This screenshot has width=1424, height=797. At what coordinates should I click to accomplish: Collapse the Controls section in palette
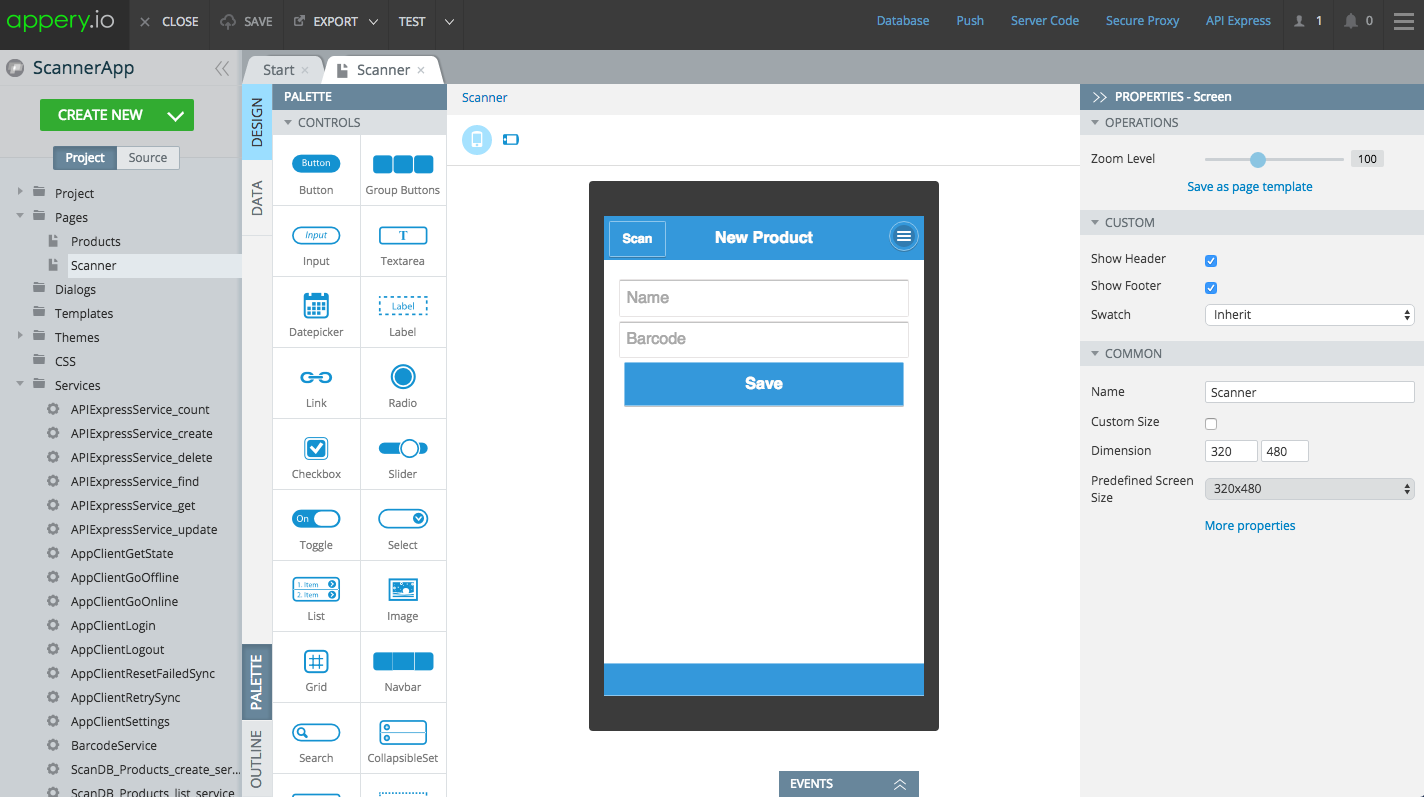coord(289,122)
